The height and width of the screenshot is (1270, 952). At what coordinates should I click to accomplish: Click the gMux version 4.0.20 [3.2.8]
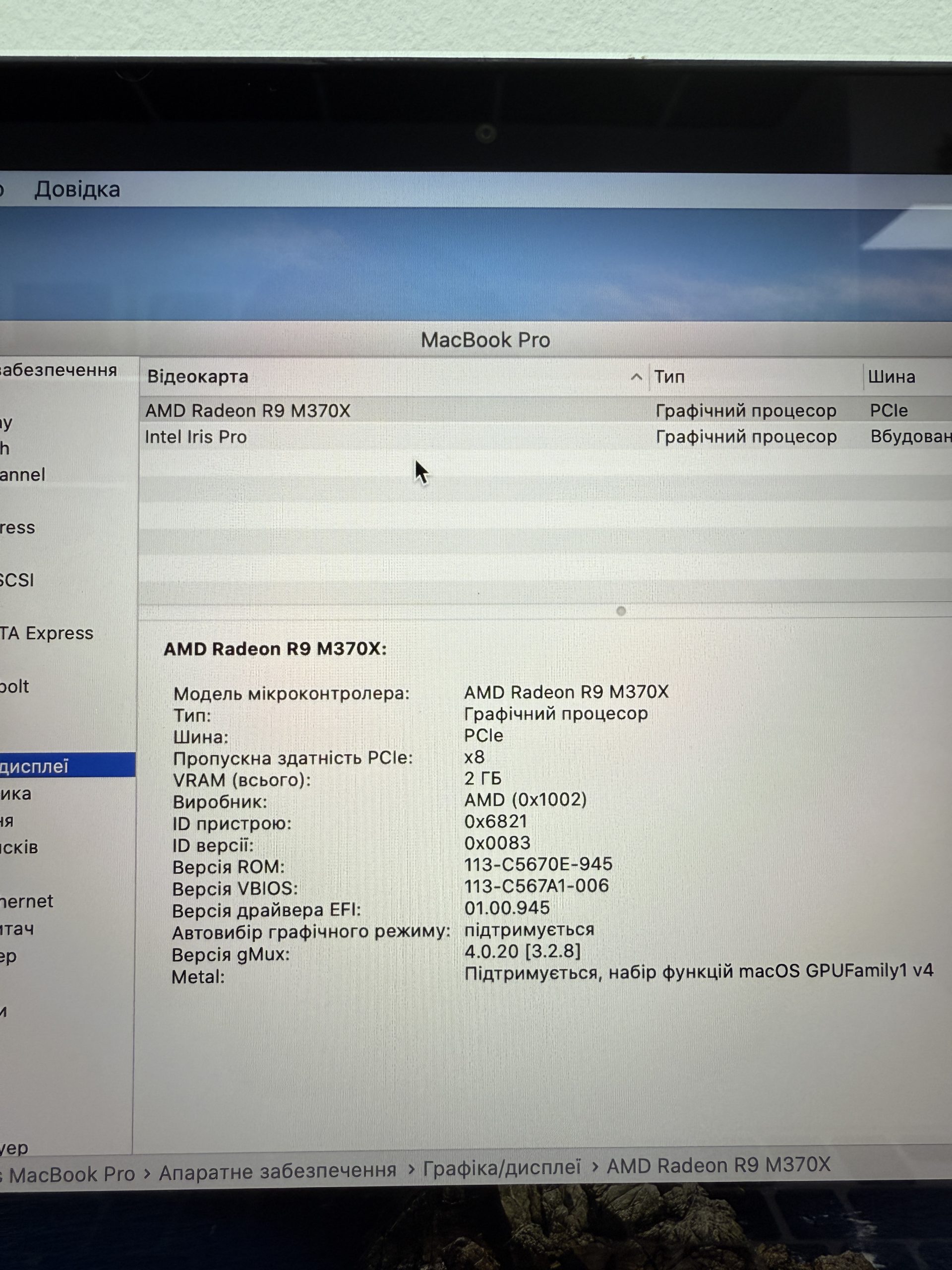523,952
